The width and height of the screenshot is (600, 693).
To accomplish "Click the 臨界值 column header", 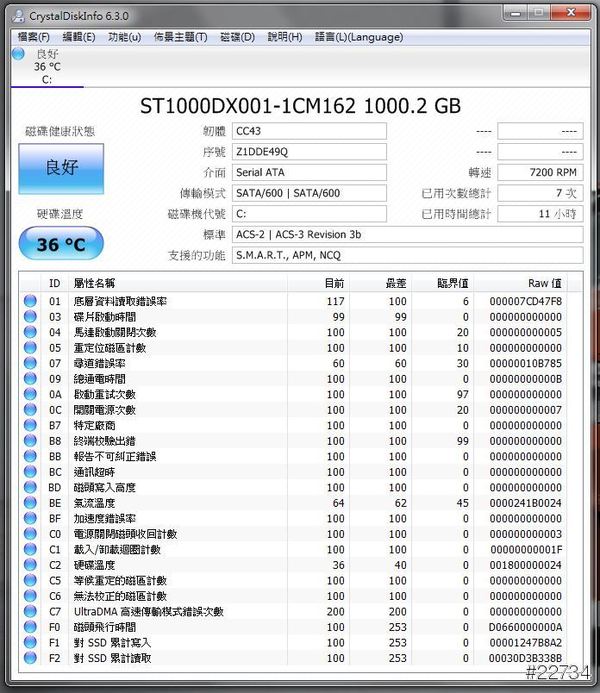I will click(x=443, y=283).
